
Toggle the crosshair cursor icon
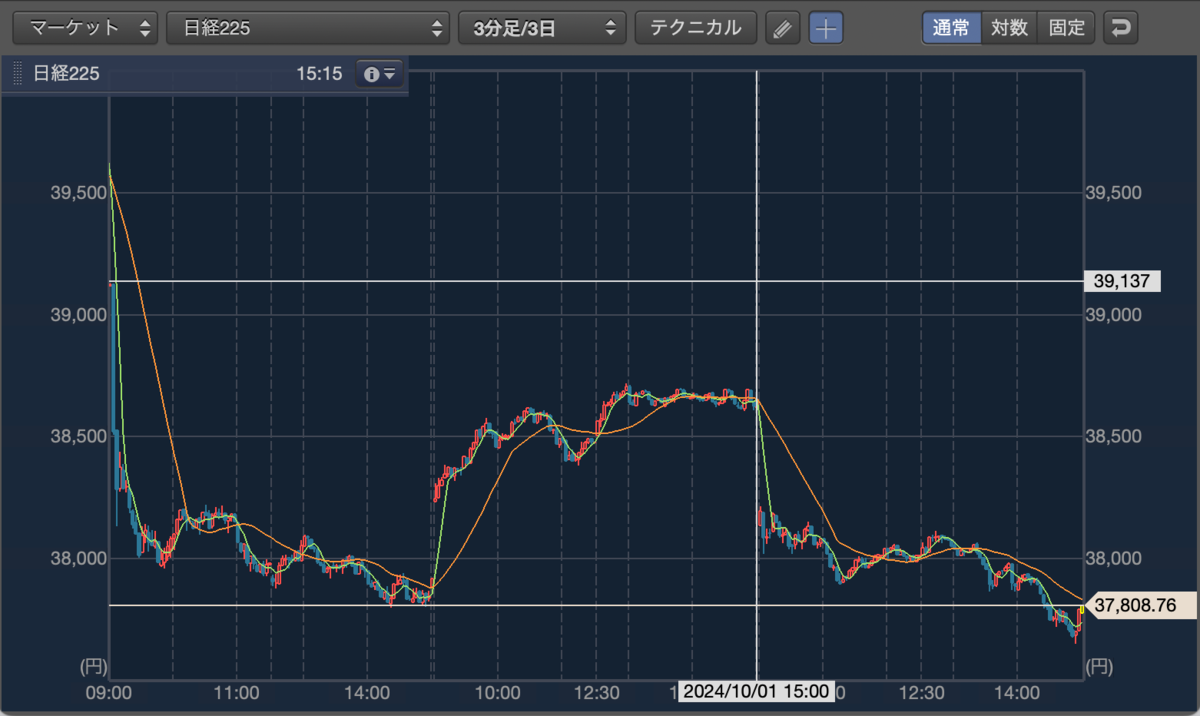click(x=826, y=28)
